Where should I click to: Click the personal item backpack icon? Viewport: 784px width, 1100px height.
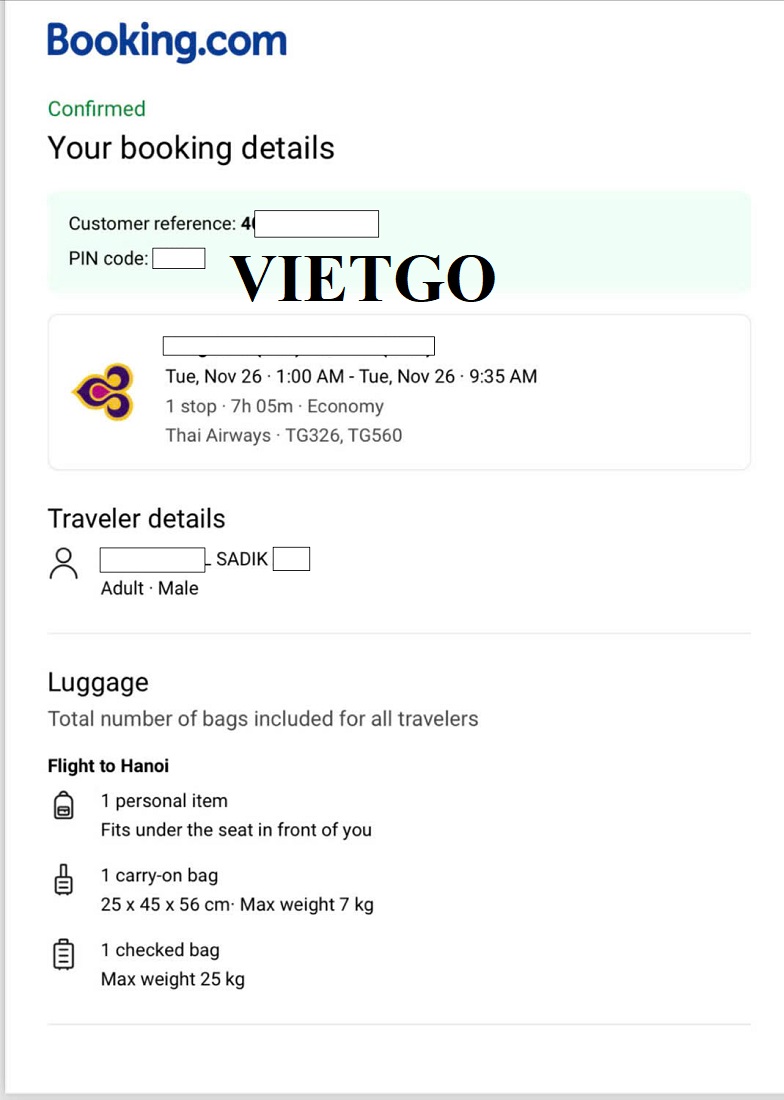(x=64, y=805)
